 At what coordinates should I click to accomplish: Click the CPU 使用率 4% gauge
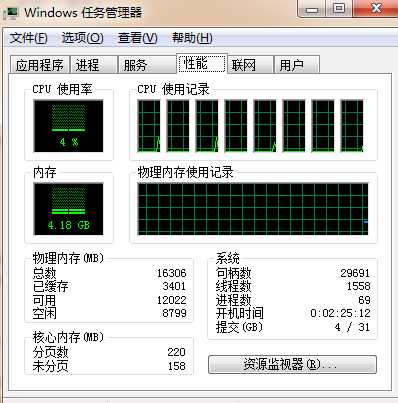click(68, 126)
